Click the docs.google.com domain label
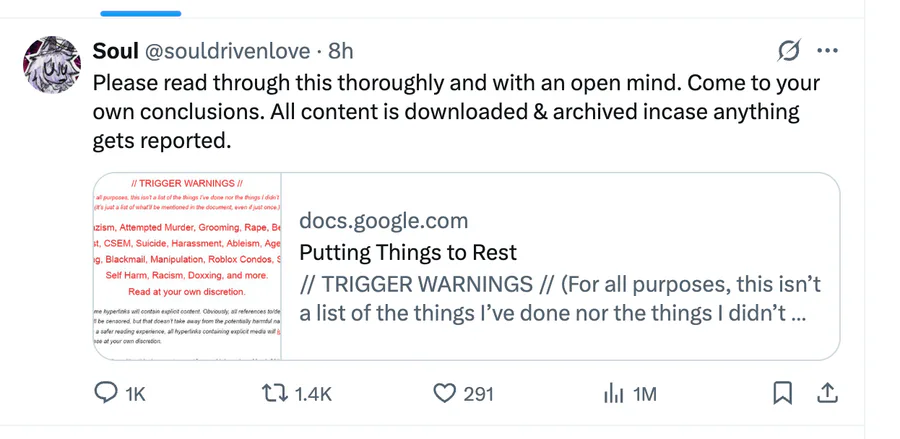This screenshot has width=900, height=439. point(383,221)
